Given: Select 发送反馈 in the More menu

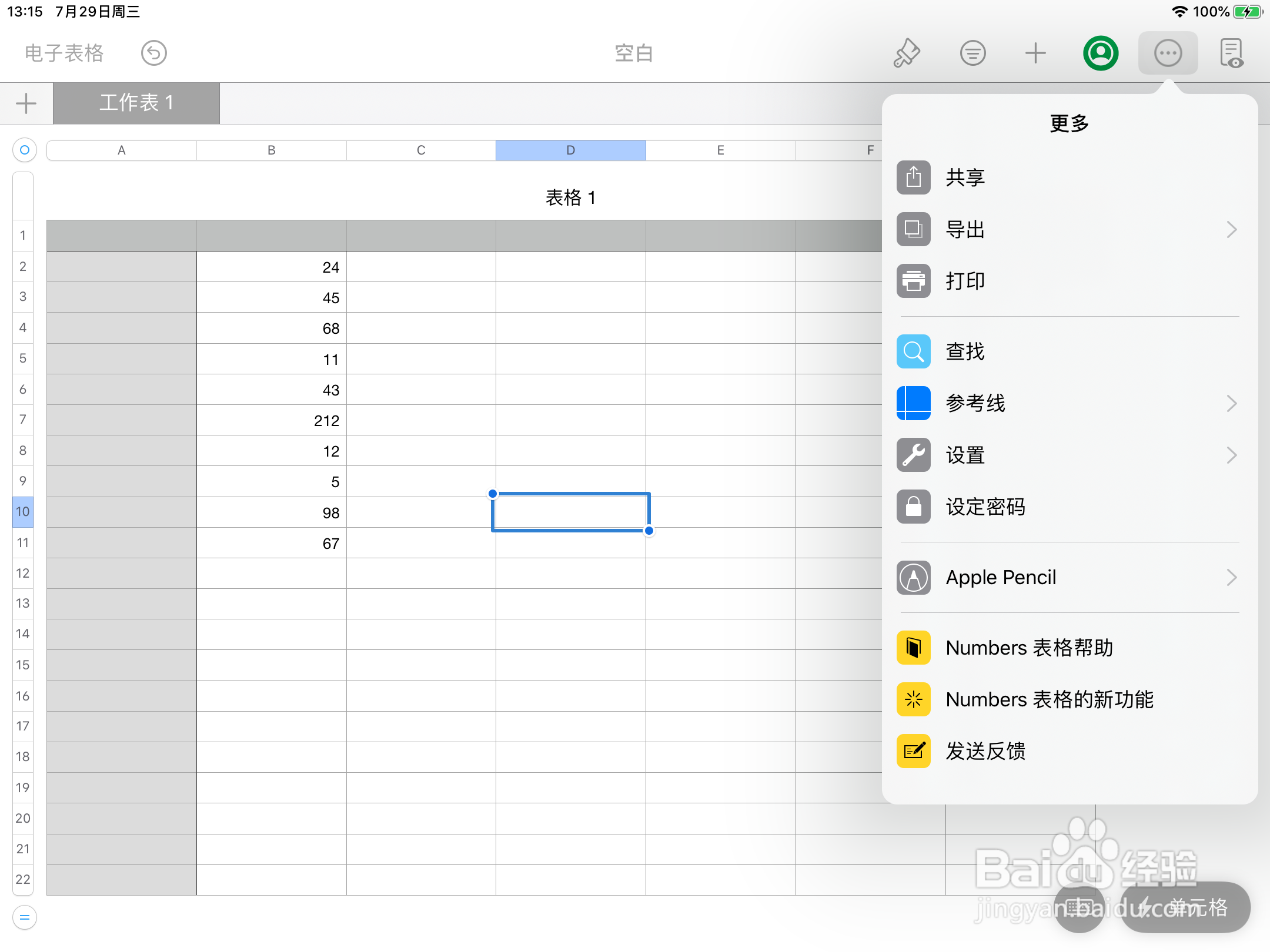Looking at the screenshot, I should (986, 751).
